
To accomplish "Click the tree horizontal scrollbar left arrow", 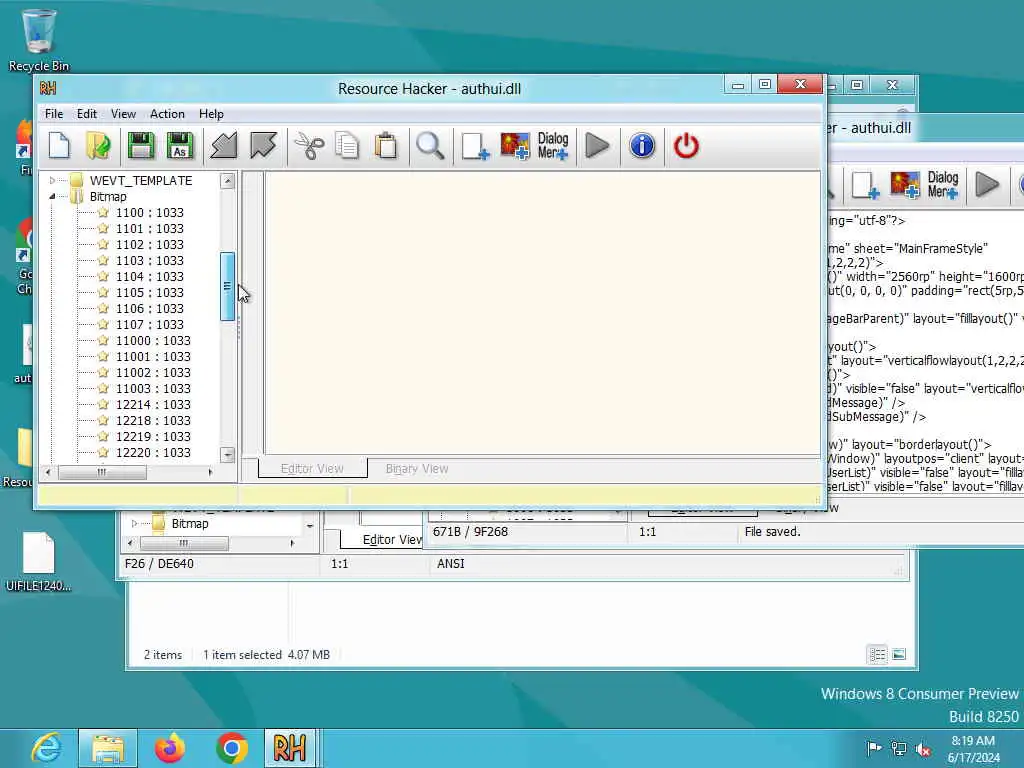I will point(48,472).
